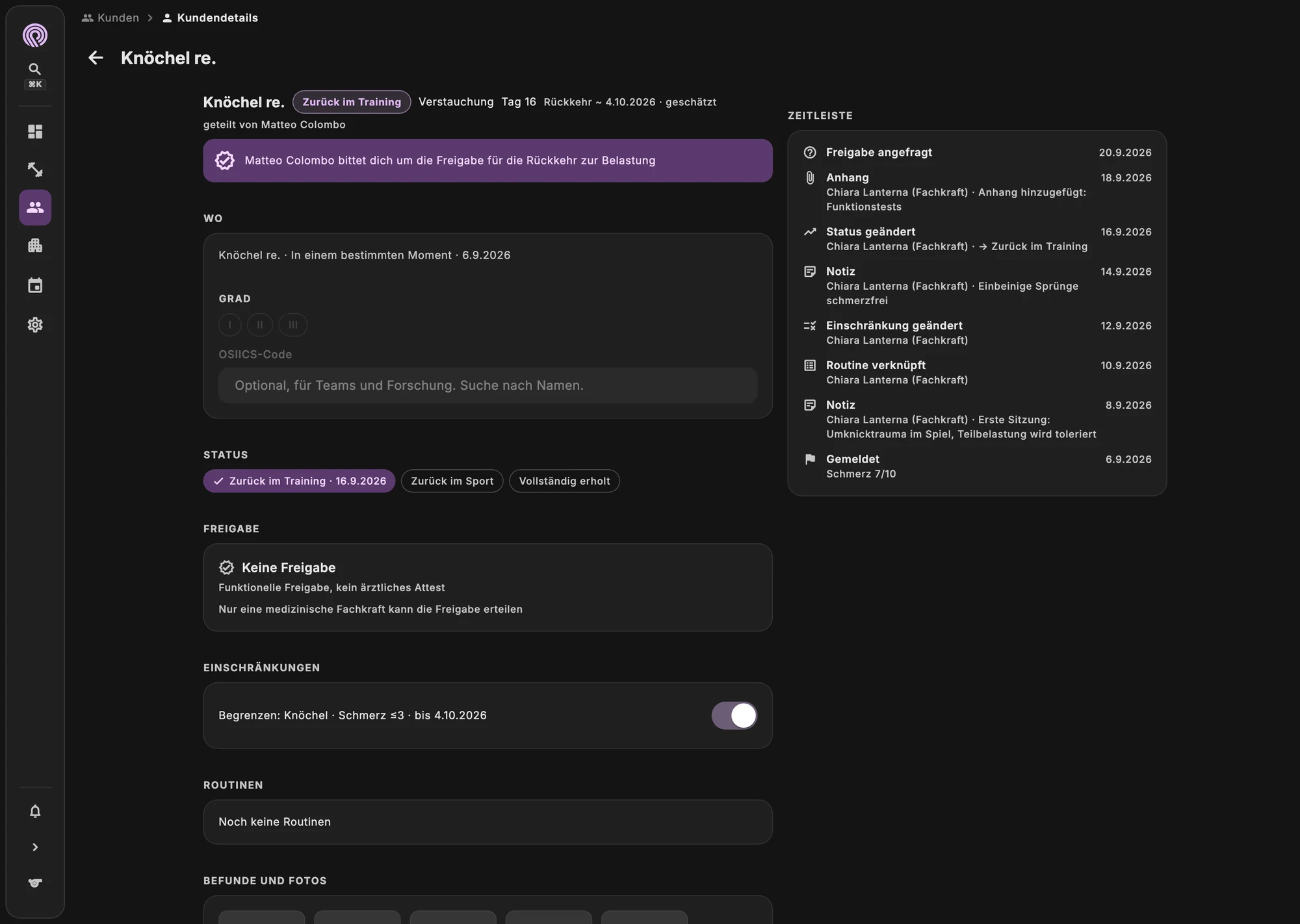Toggle the Knöchel restriction switch off
Screen dimensions: 1300x924
(x=734, y=715)
